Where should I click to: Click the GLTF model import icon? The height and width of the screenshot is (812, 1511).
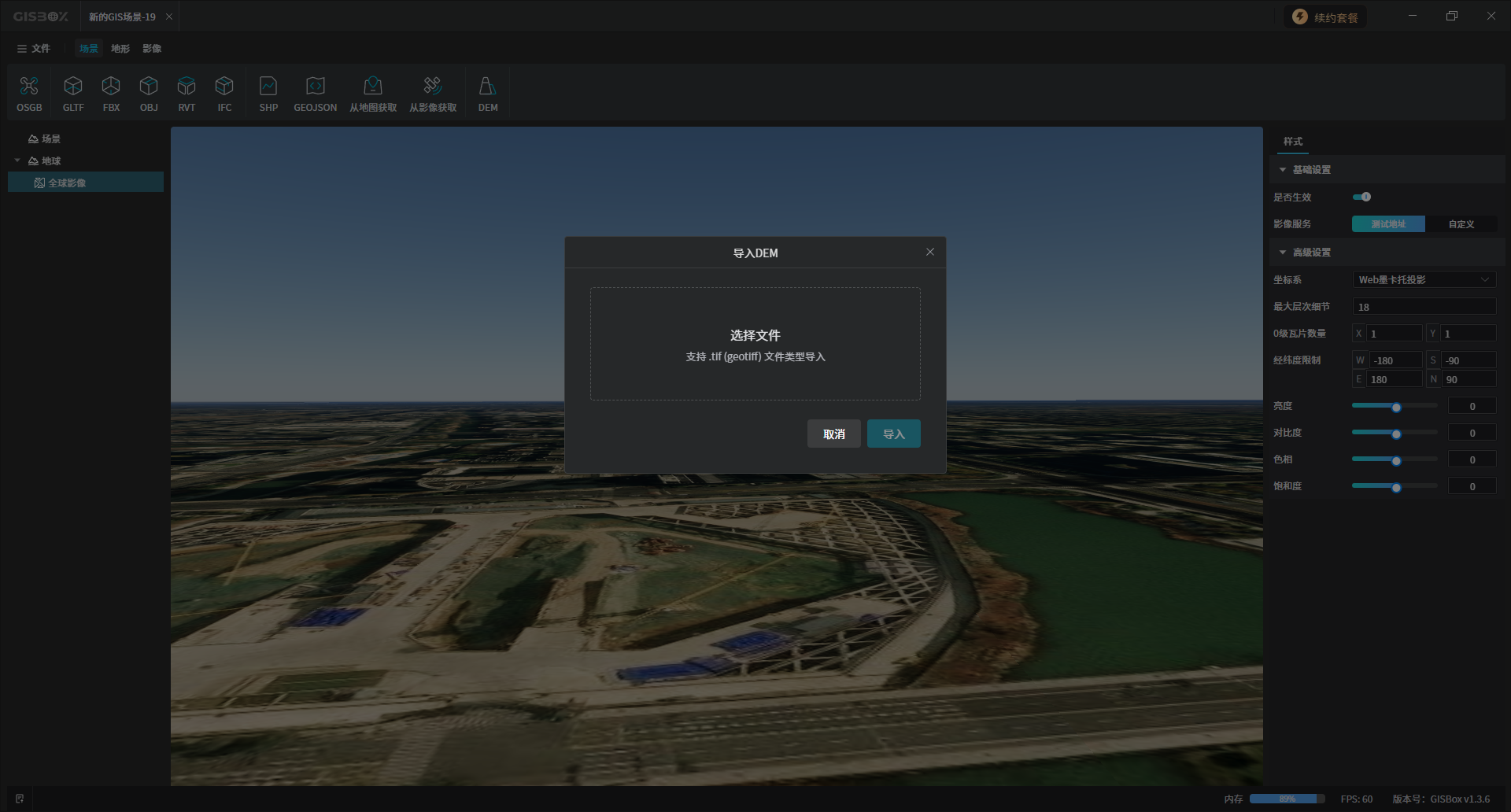tap(73, 94)
